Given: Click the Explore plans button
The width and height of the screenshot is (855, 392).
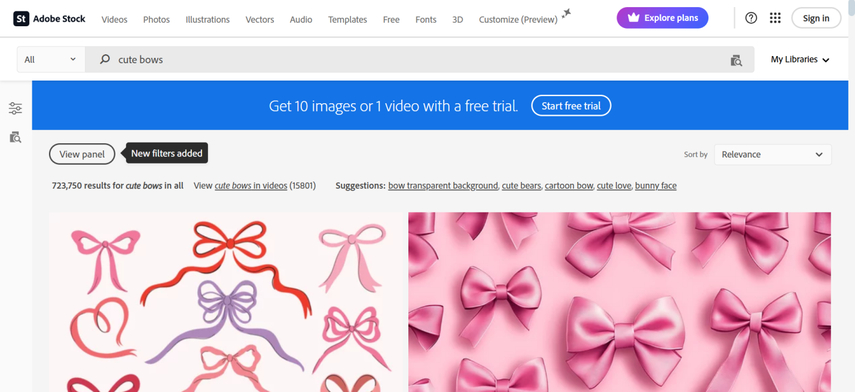Looking at the screenshot, I should point(663,18).
